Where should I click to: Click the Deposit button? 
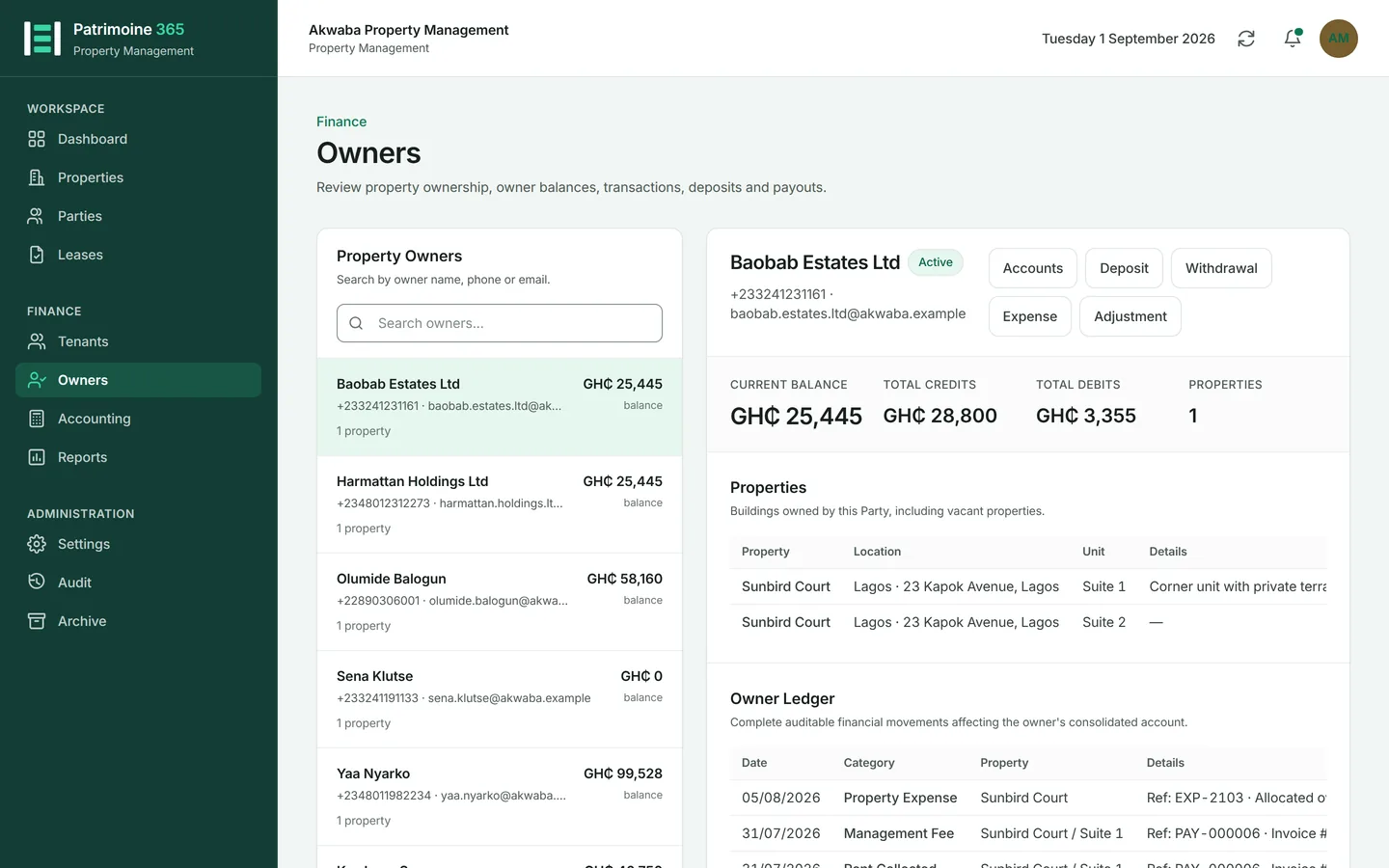(x=1124, y=268)
